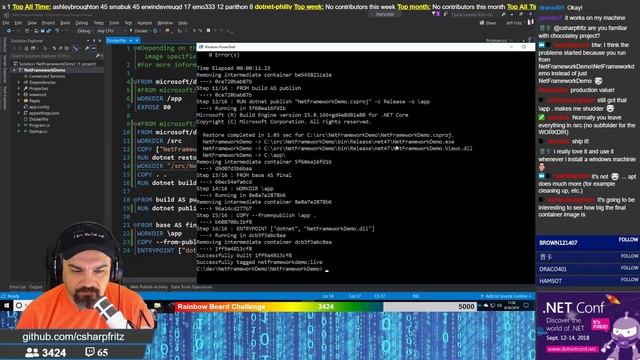
Task: Click the Save All toolbar icon
Action: [48, 31]
